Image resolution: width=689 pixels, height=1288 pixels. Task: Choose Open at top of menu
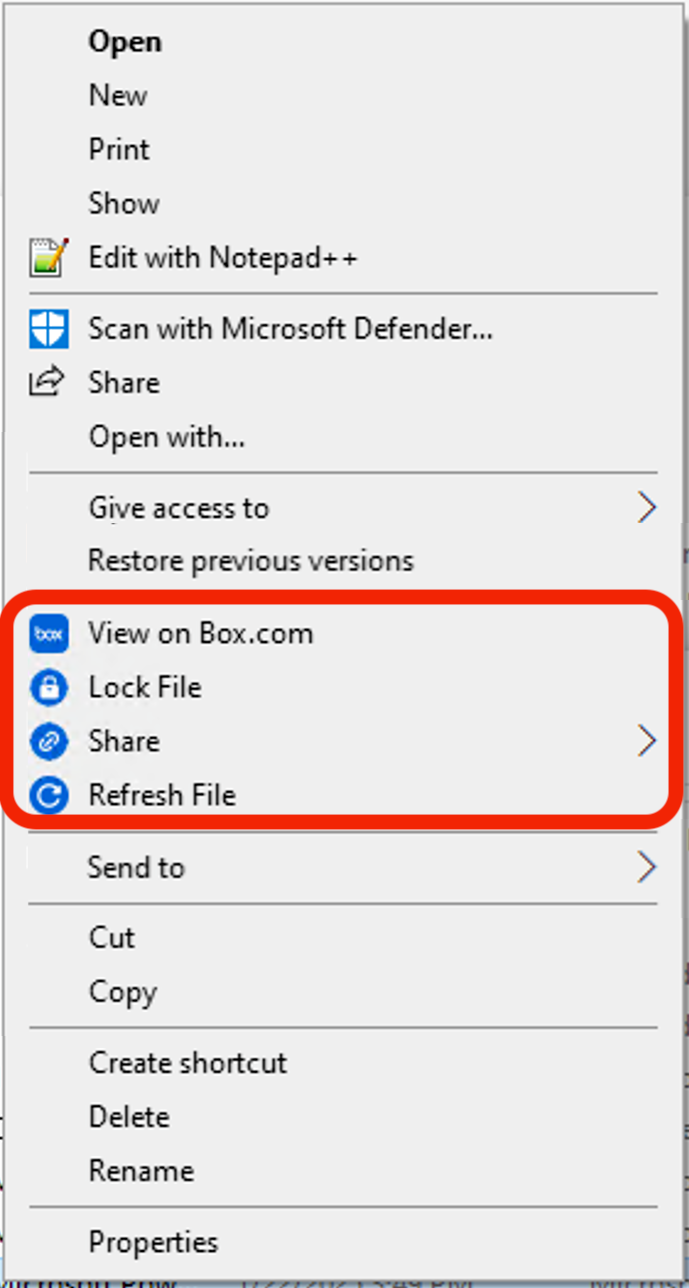pyautogui.click(x=125, y=42)
